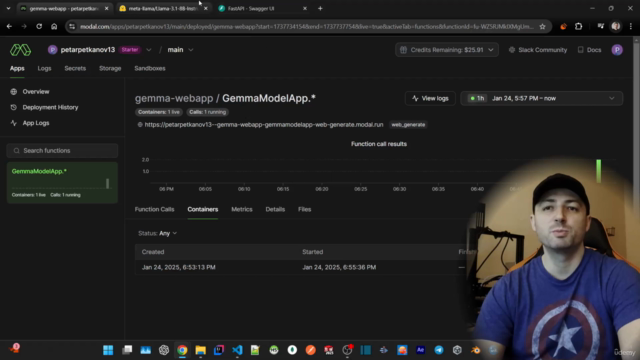This screenshot has height=360, width=640.
Task: Launch Visual Studio Code from taskbar
Action: tap(237, 350)
